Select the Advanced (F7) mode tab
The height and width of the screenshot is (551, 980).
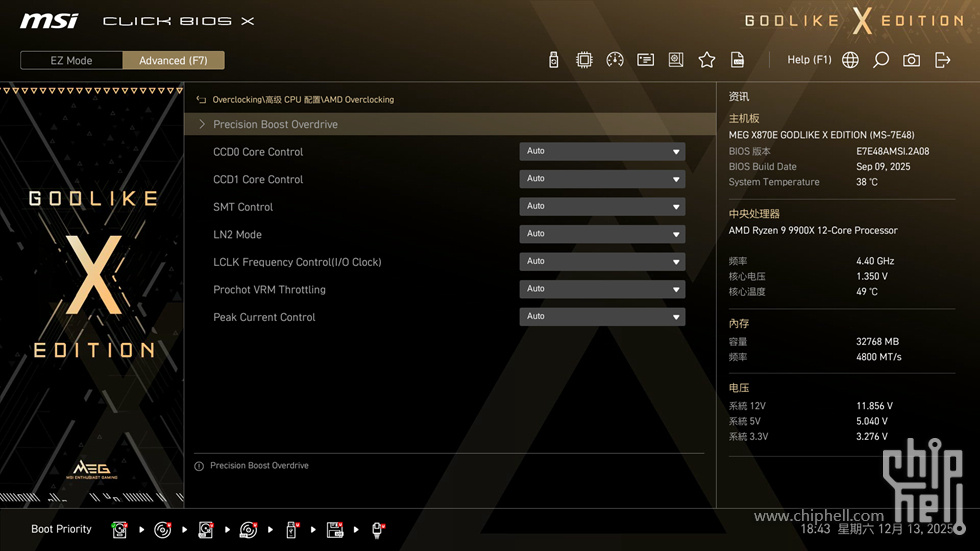pos(173,60)
